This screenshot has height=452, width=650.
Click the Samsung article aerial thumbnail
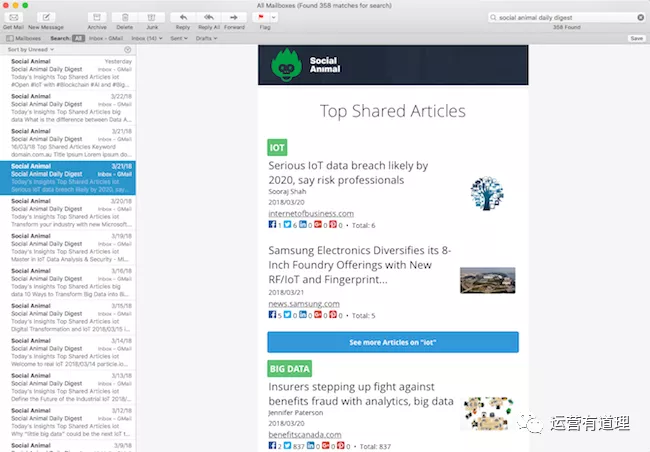coord(488,280)
